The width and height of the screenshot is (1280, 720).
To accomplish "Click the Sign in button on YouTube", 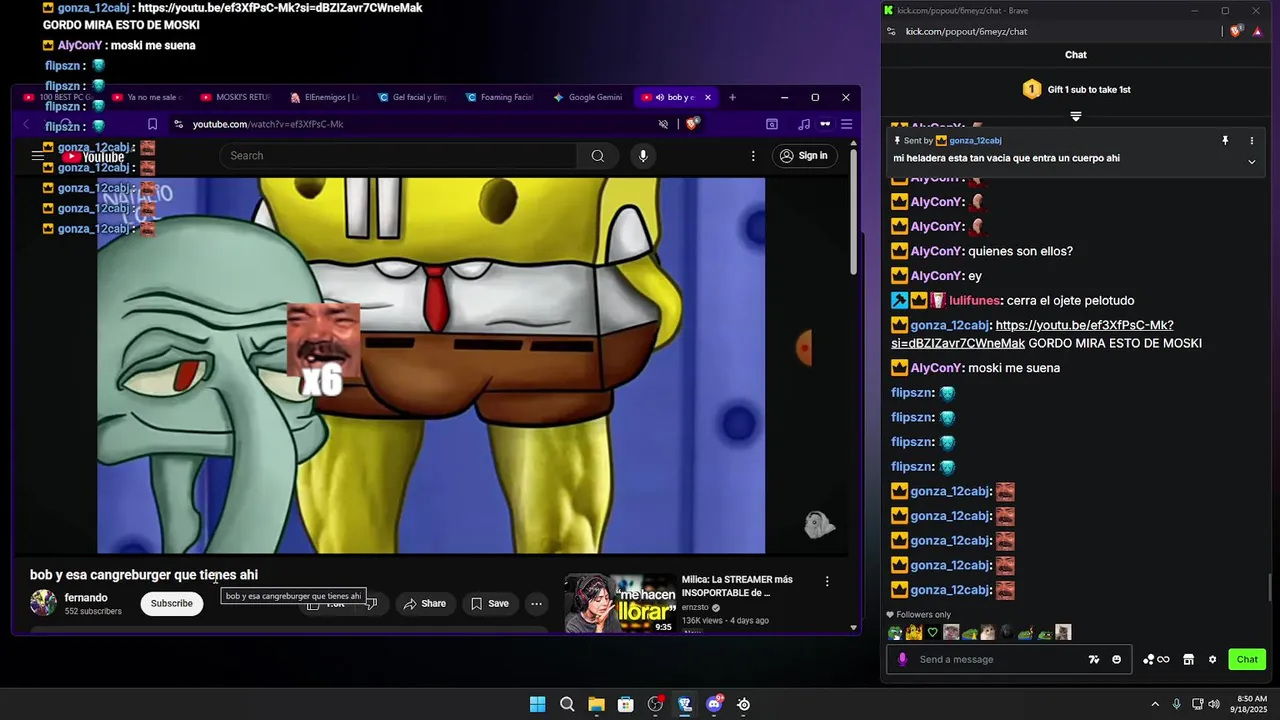I will tap(804, 156).
